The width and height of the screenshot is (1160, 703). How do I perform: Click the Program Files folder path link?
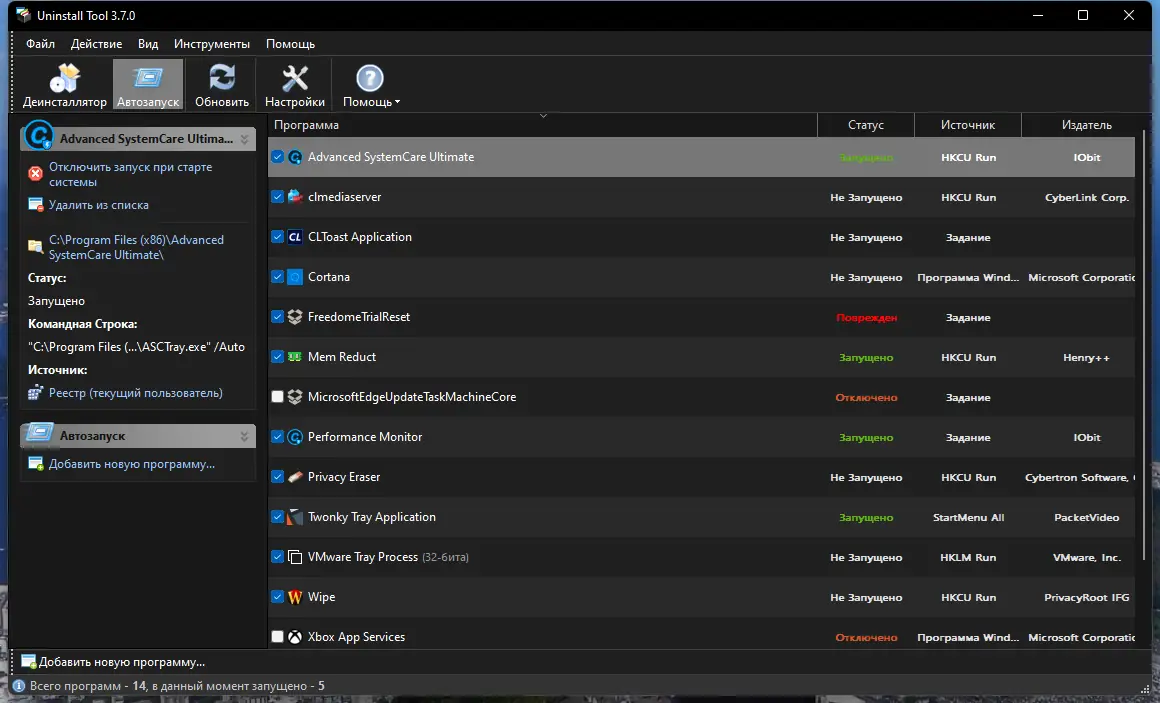click(136, 247)
